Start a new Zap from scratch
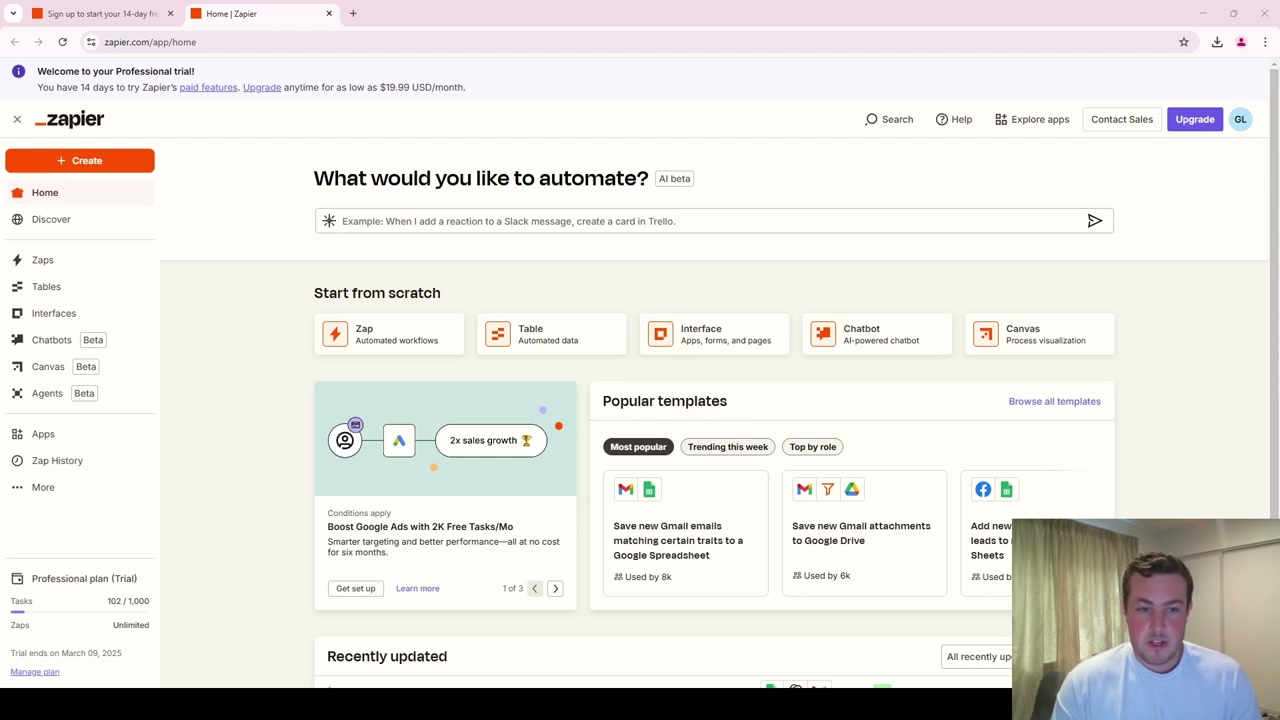Screen dimensions: 1280x720 click(388, 334)
